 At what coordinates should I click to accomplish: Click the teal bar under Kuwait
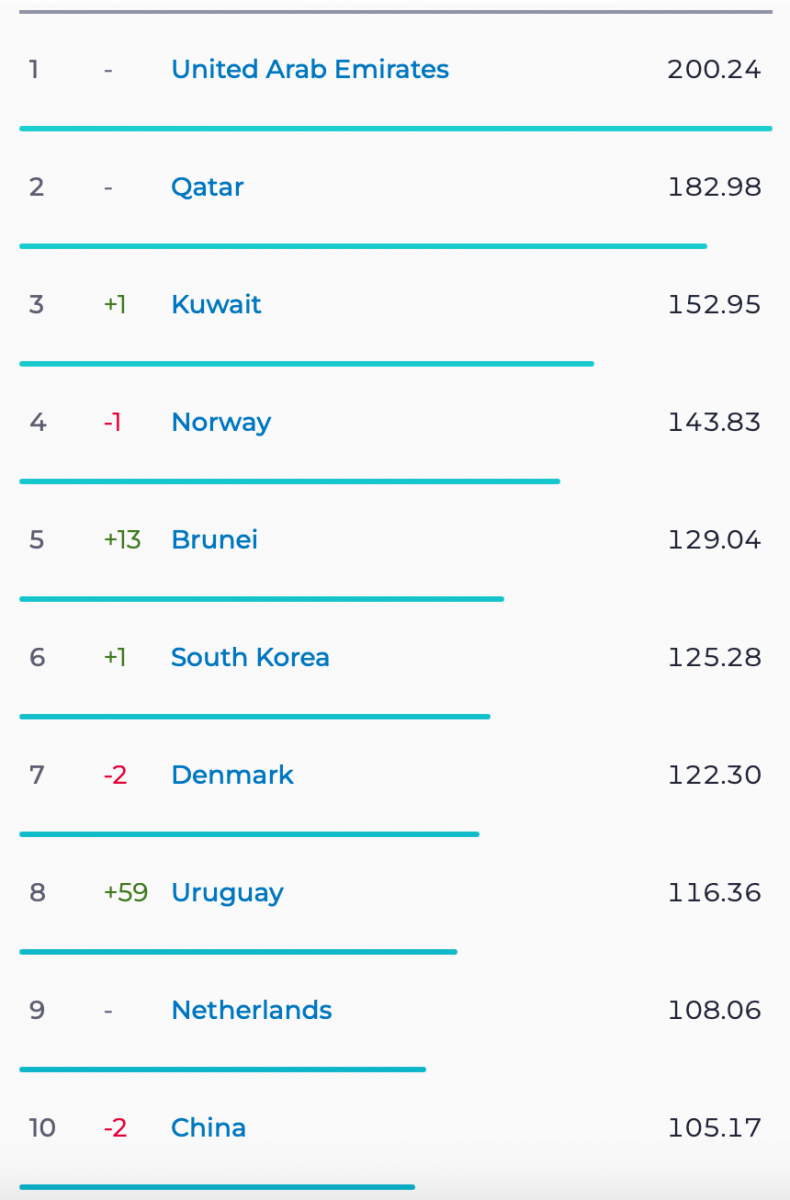point(306,364)
